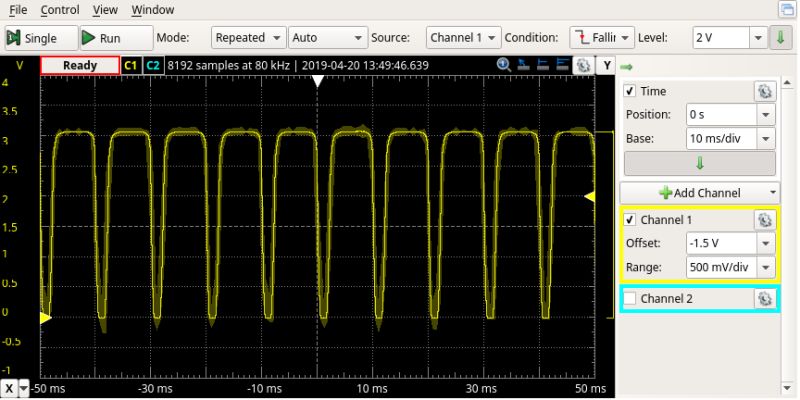Expand the Base dropdown arrow
Image resolution: width=800 pixels, height=400 pixels.
point(766,138)
